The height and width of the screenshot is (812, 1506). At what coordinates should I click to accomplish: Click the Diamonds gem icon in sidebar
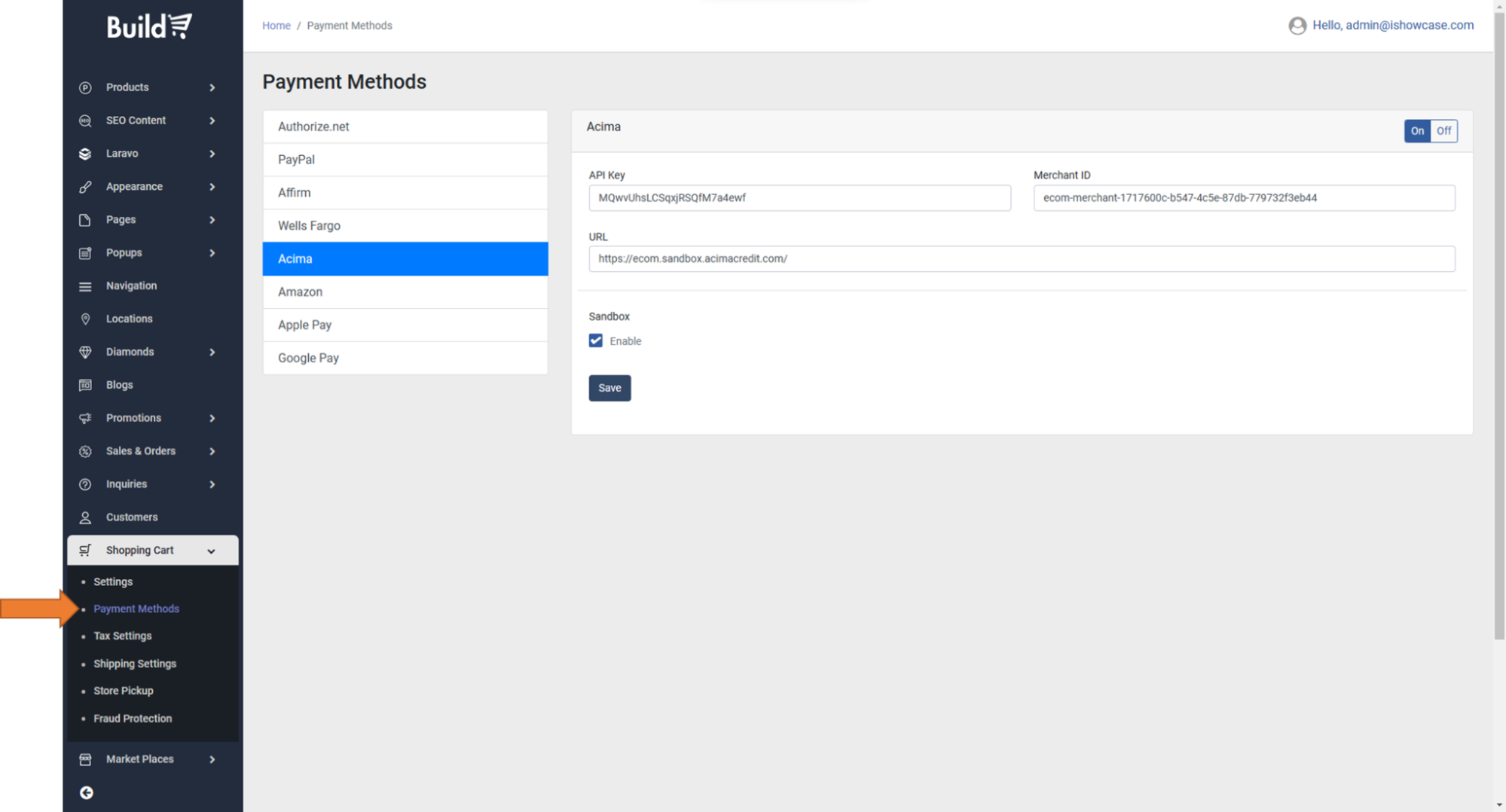(x=85, y=352)
